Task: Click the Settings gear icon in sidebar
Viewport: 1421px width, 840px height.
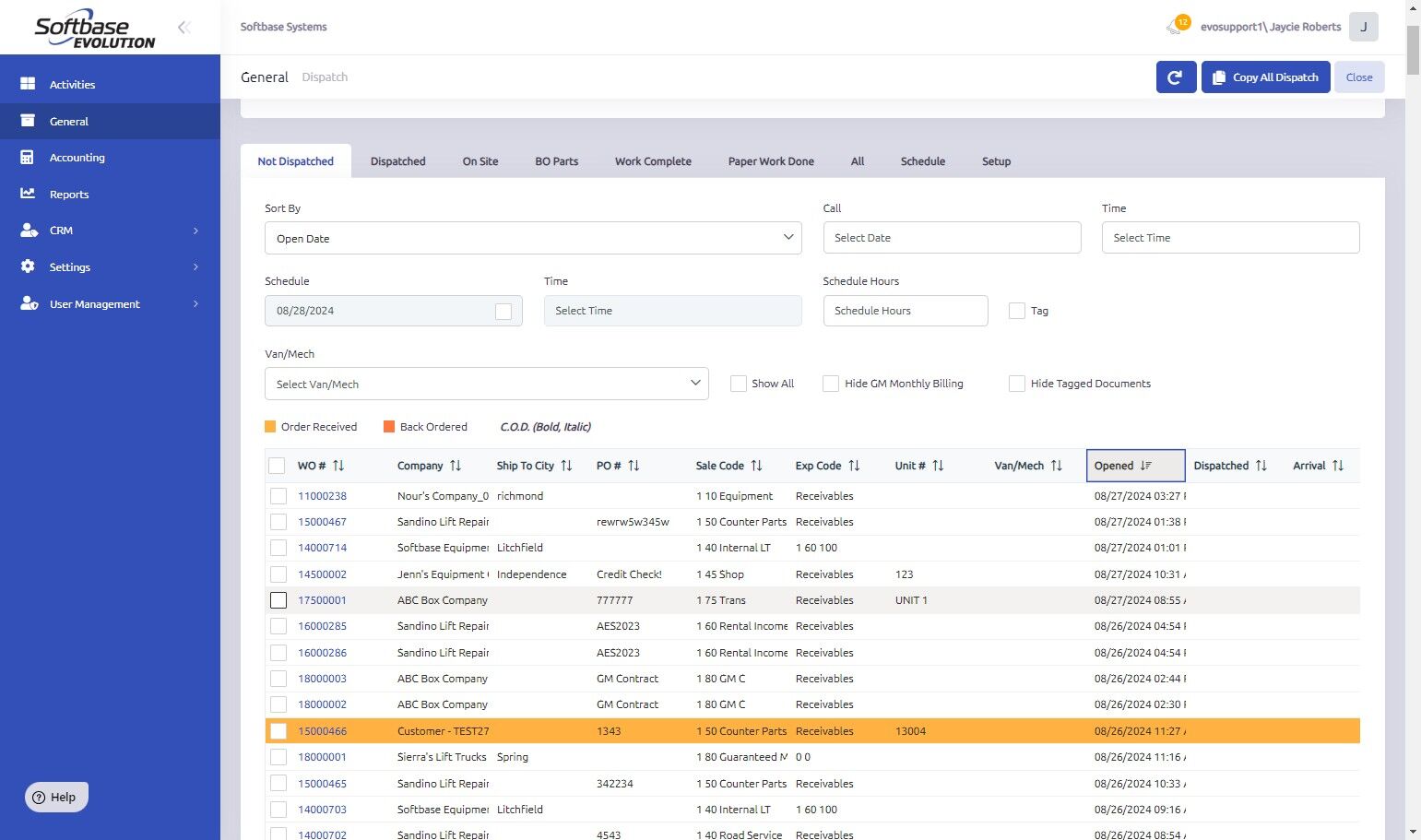Action: click(x=28, y=266)
